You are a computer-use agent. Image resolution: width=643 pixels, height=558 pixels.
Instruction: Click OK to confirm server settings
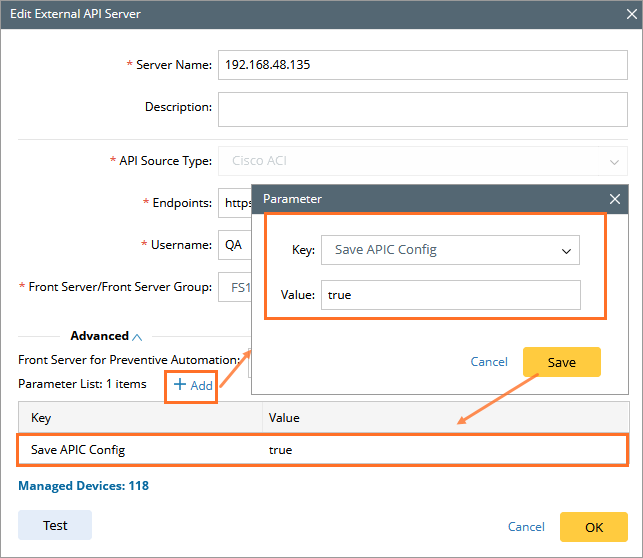click(x=593, y=527)
